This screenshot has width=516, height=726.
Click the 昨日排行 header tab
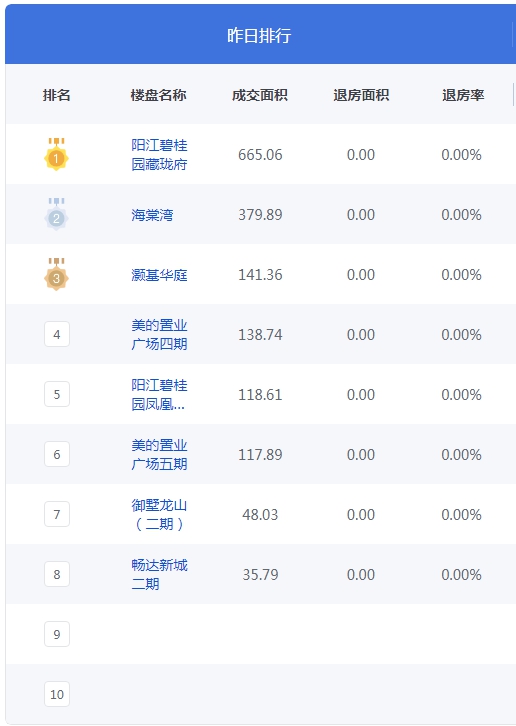[x=259, y=35]
